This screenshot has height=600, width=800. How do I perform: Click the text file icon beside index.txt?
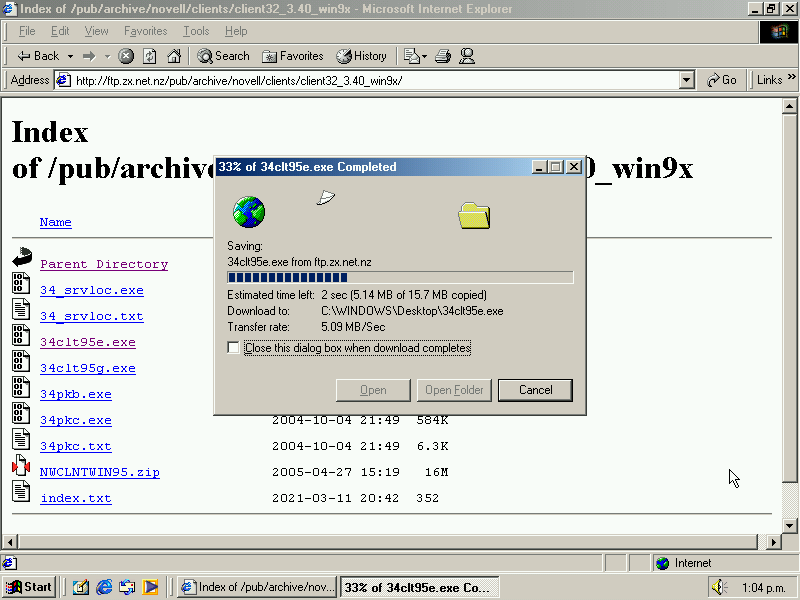point(20,491)
